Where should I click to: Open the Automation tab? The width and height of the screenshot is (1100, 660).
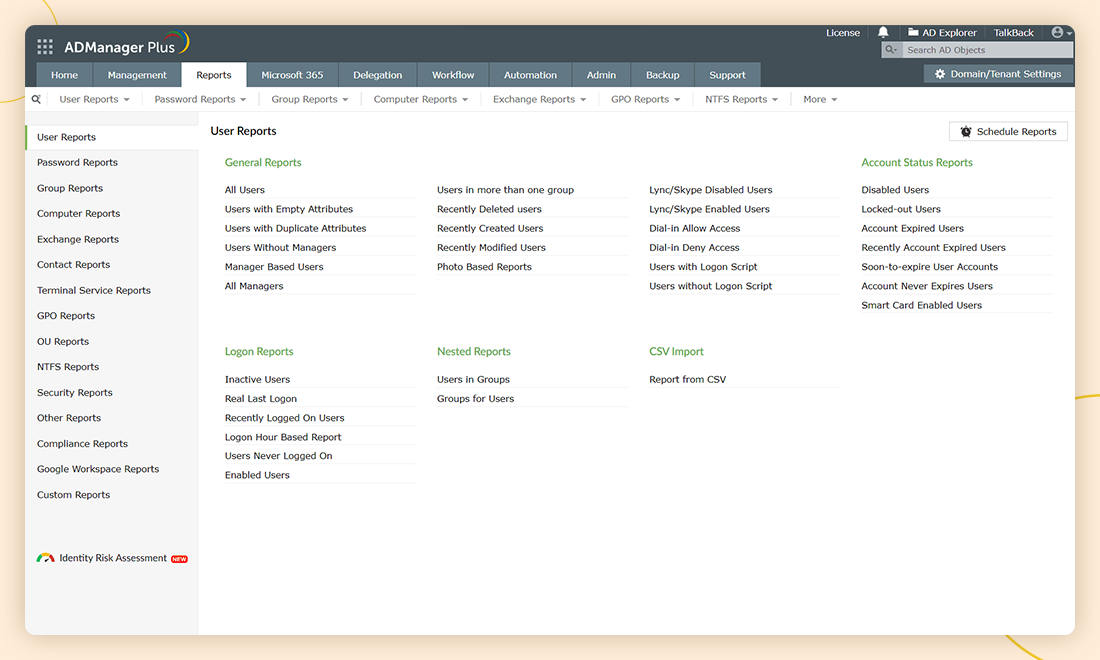(530, 75)
